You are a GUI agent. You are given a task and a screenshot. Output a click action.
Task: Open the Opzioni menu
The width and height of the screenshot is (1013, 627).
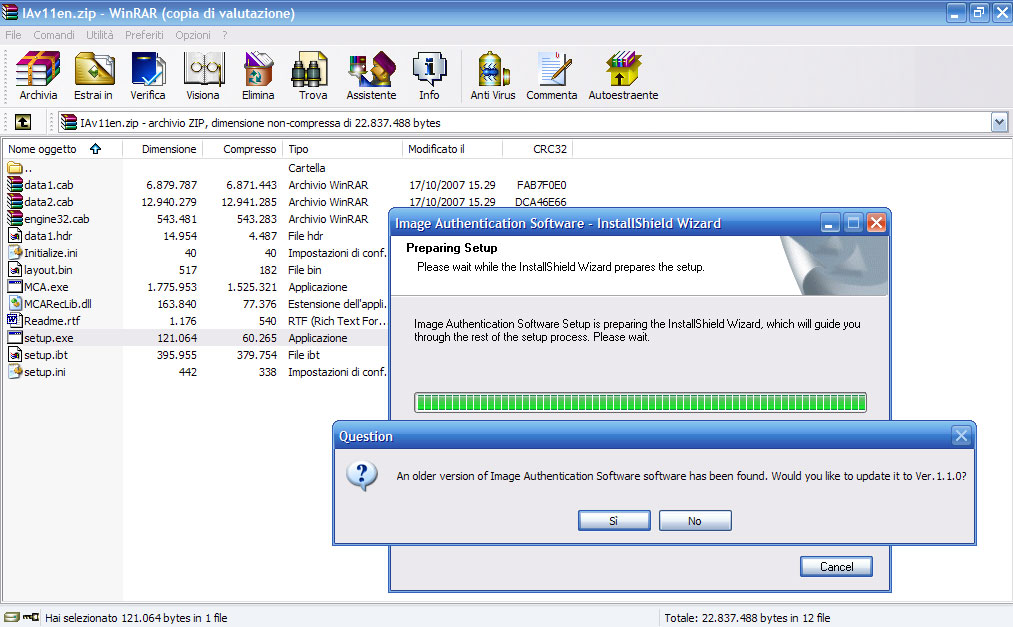pos(193,35)
